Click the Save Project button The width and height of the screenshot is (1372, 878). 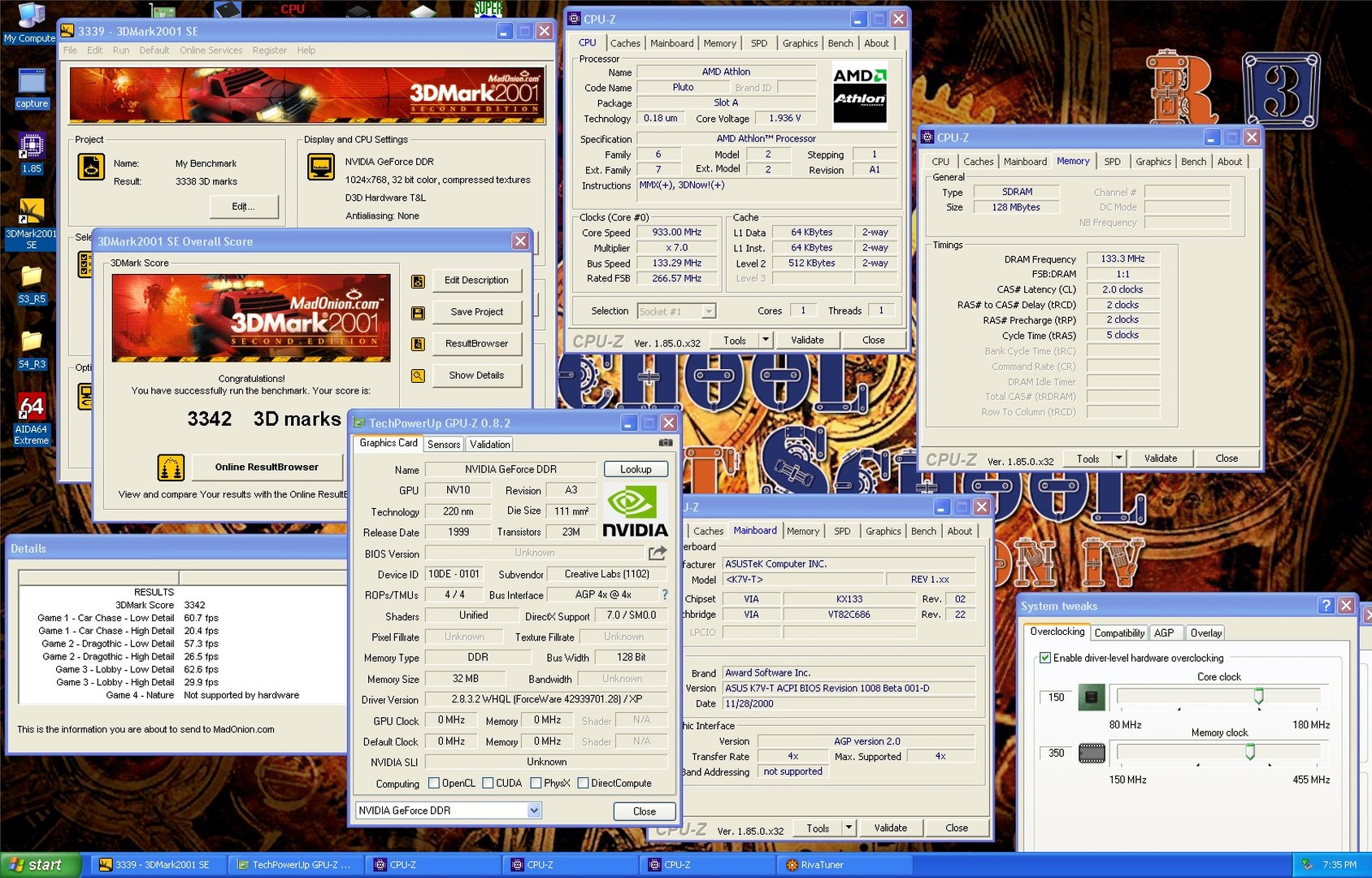click(x=477, y=312)
